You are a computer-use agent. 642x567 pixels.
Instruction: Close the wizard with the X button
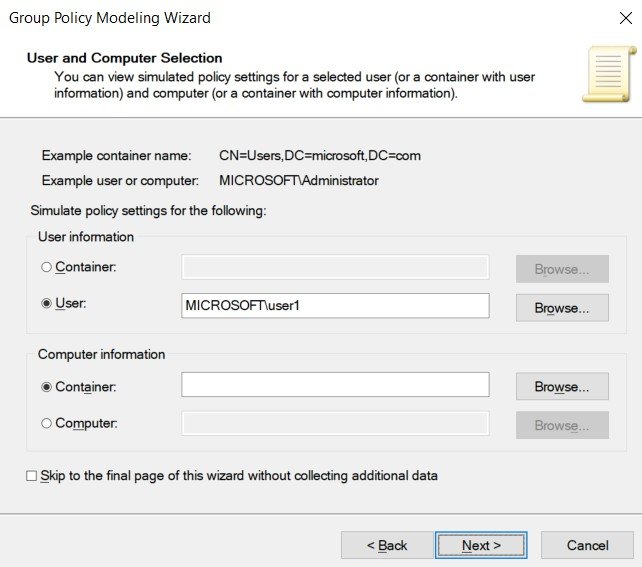tap(626, 18)
